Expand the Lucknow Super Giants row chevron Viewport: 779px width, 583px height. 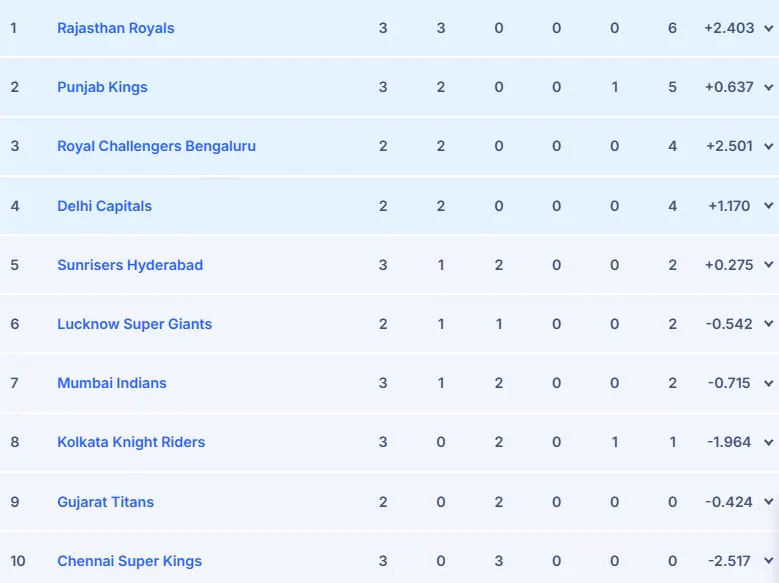768,325
